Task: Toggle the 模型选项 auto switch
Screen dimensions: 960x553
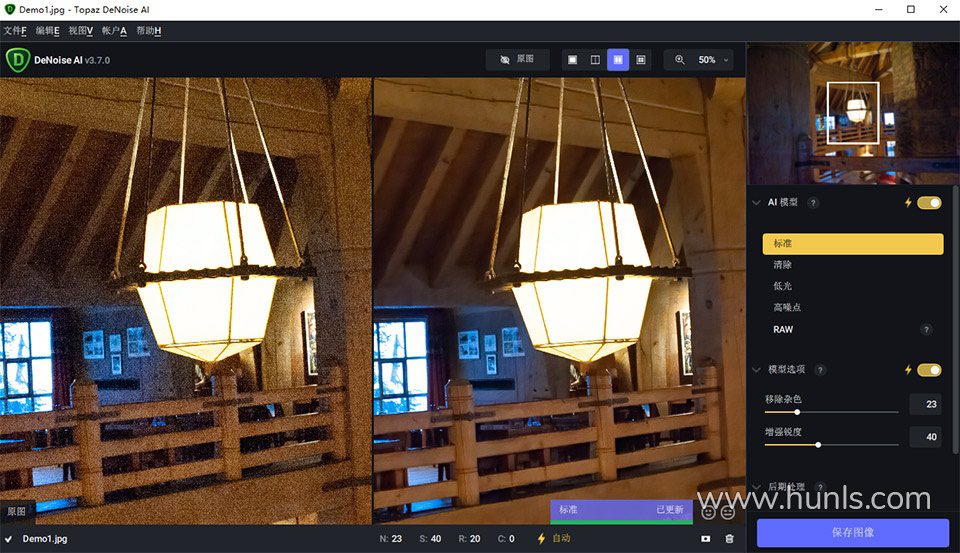Action: coord(929,369)
